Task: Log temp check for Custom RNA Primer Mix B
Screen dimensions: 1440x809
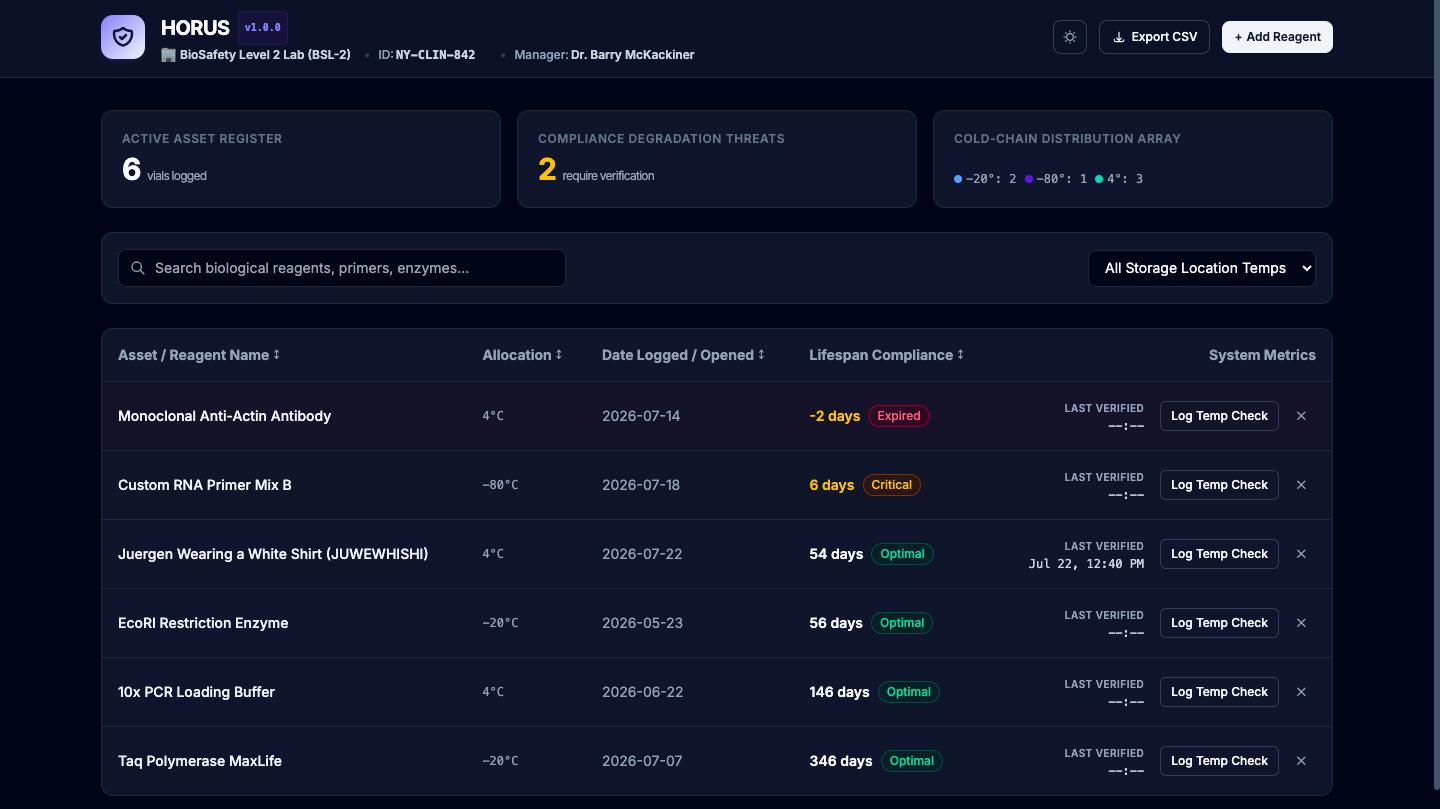Action: tap(1219, 485)
